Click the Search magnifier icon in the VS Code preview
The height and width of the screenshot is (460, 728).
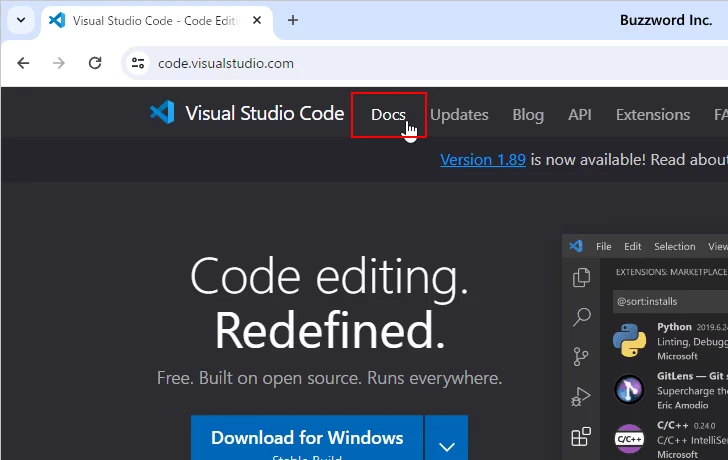click(x=581, y=317)
